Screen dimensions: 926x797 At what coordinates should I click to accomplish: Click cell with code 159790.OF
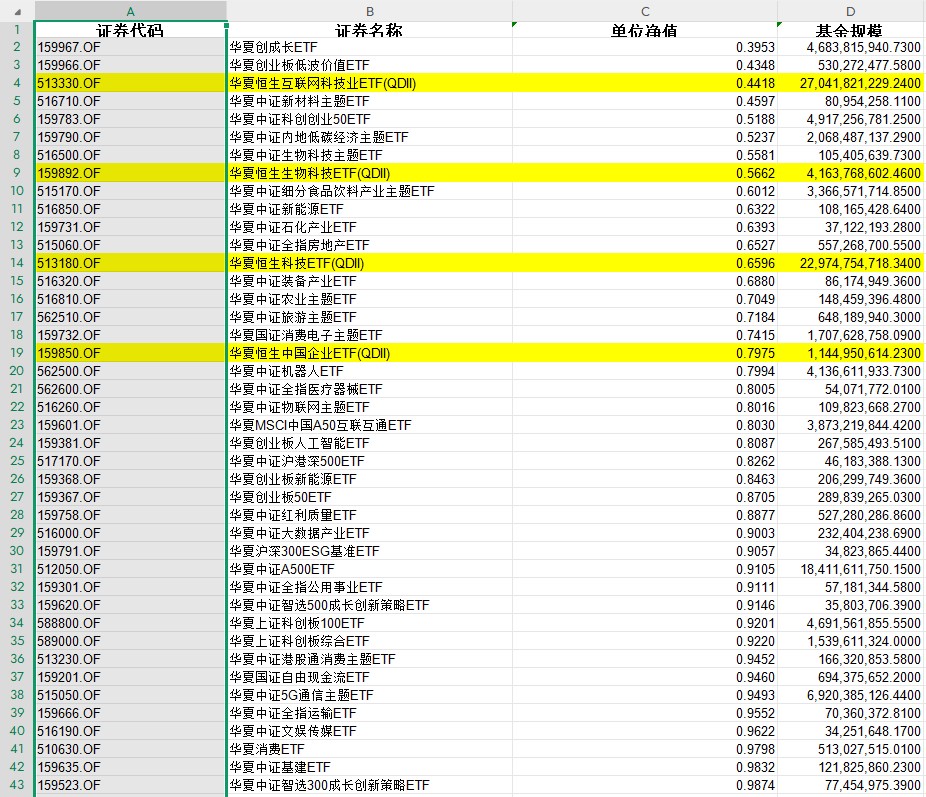point(131,137)
